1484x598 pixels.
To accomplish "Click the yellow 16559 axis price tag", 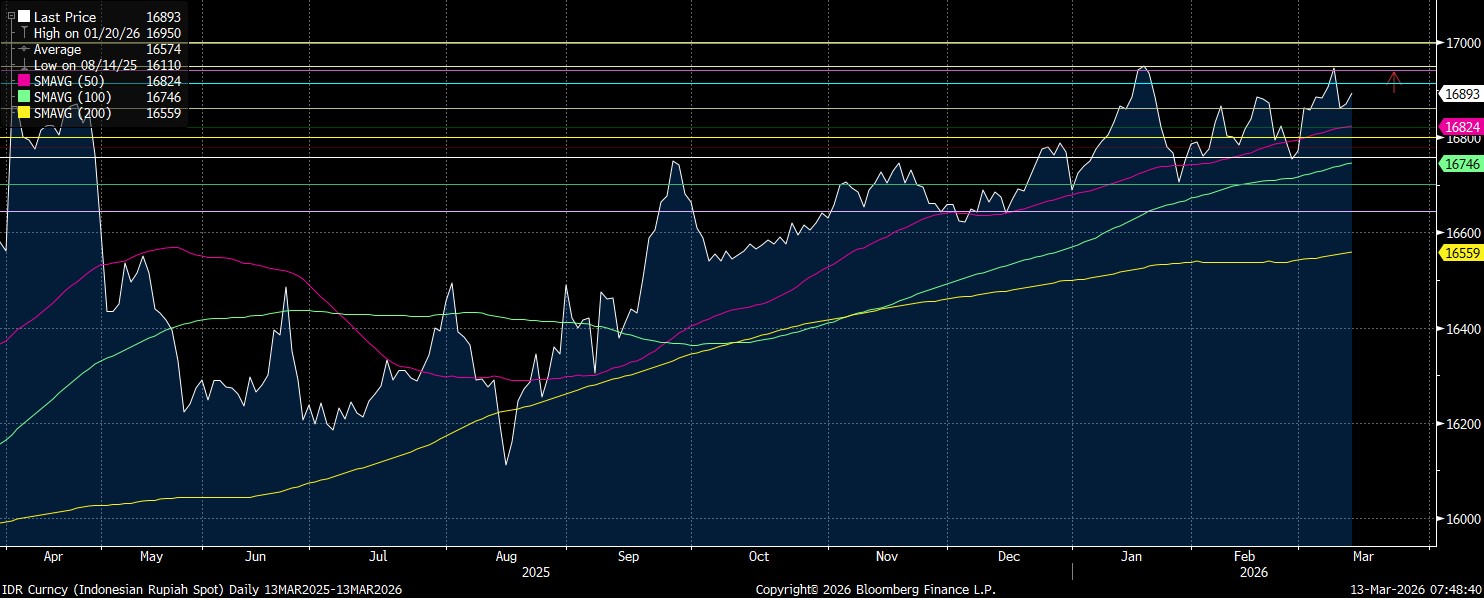I will [1460, 254].
